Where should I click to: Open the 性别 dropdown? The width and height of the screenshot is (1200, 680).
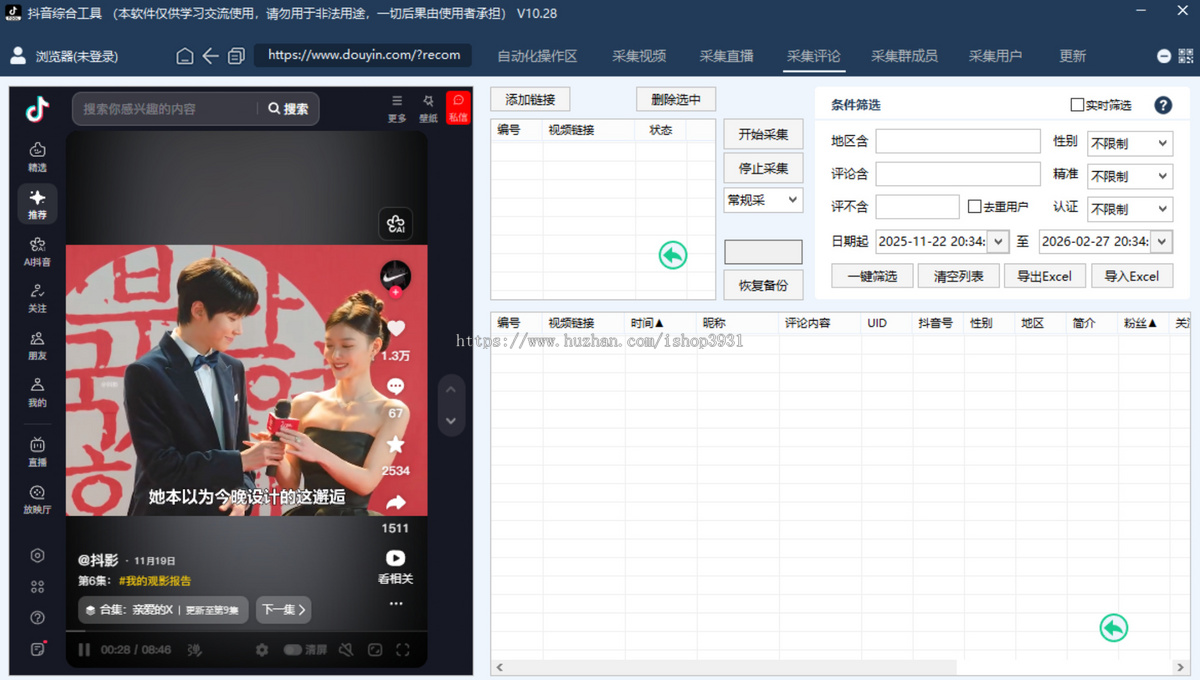(1129, 143)
